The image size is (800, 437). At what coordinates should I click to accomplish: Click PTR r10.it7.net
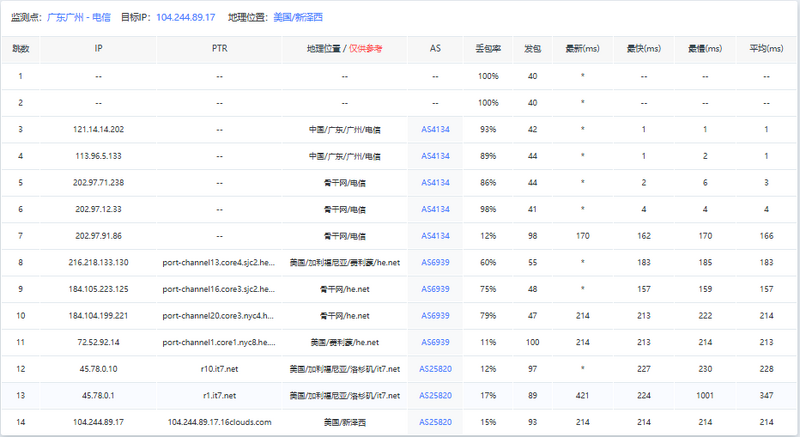[219, 369]
